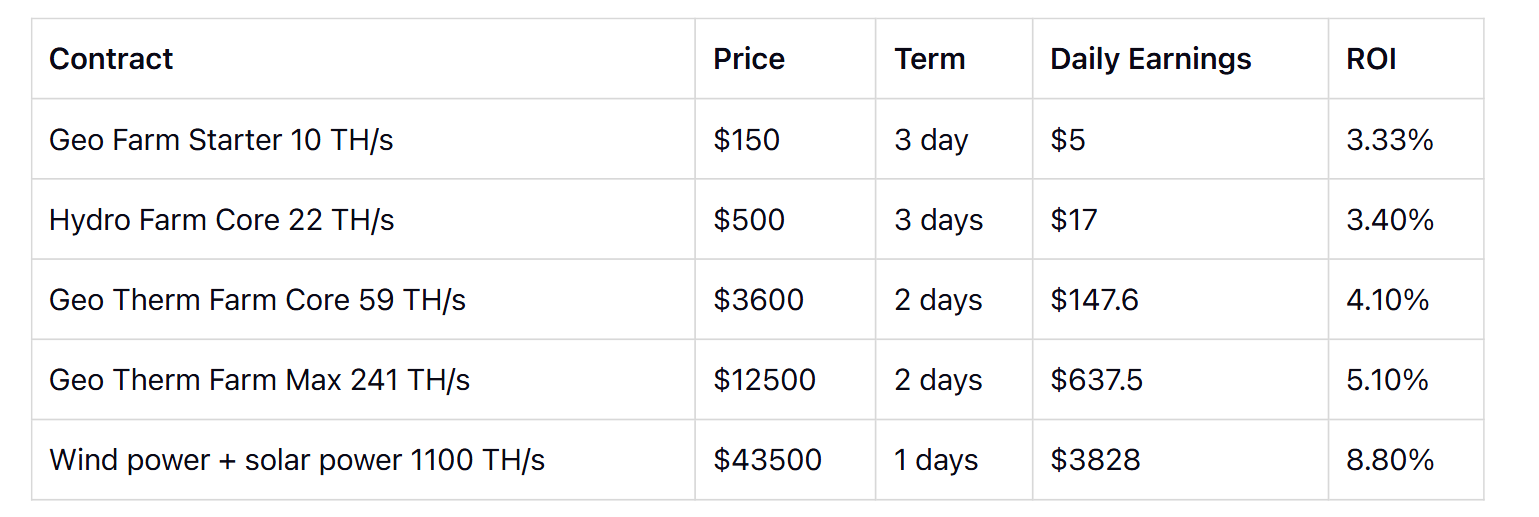Click the ROI column header

coord(1371,59)
